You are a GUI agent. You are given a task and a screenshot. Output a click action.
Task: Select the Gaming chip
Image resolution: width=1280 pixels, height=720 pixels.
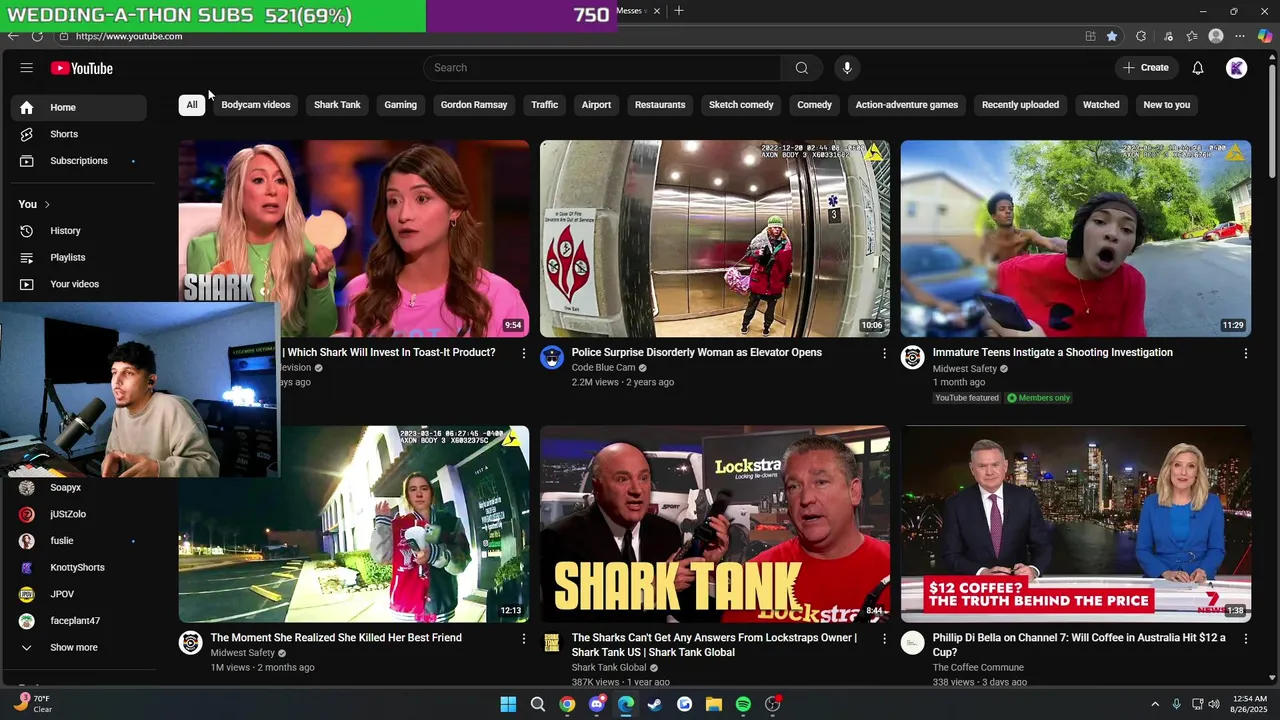(x=400, y=105)
